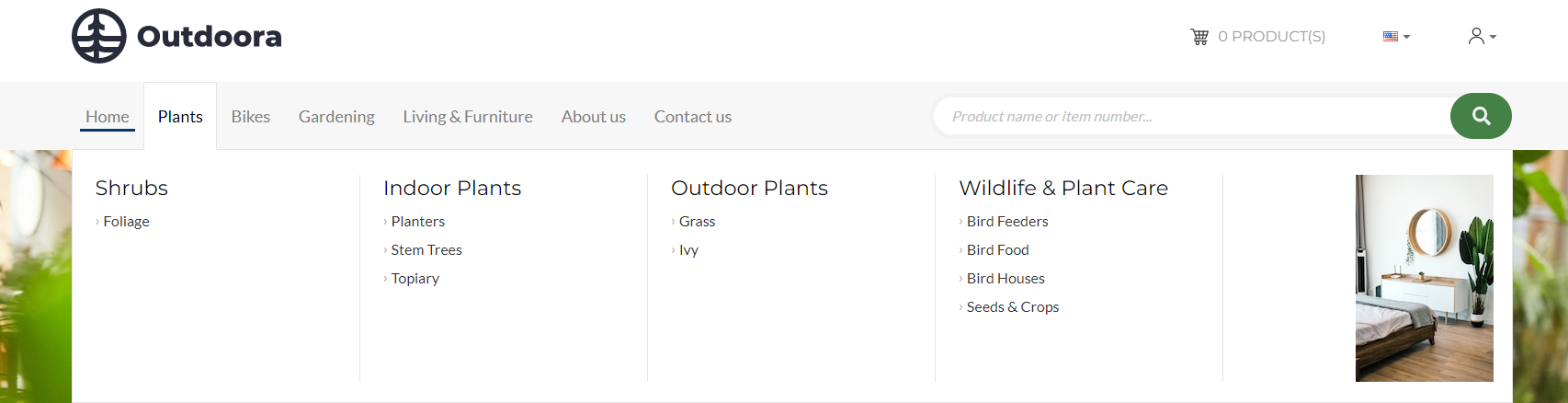Open the Bikes menu item
The image size is (1568, 403).
coord(251,117)
